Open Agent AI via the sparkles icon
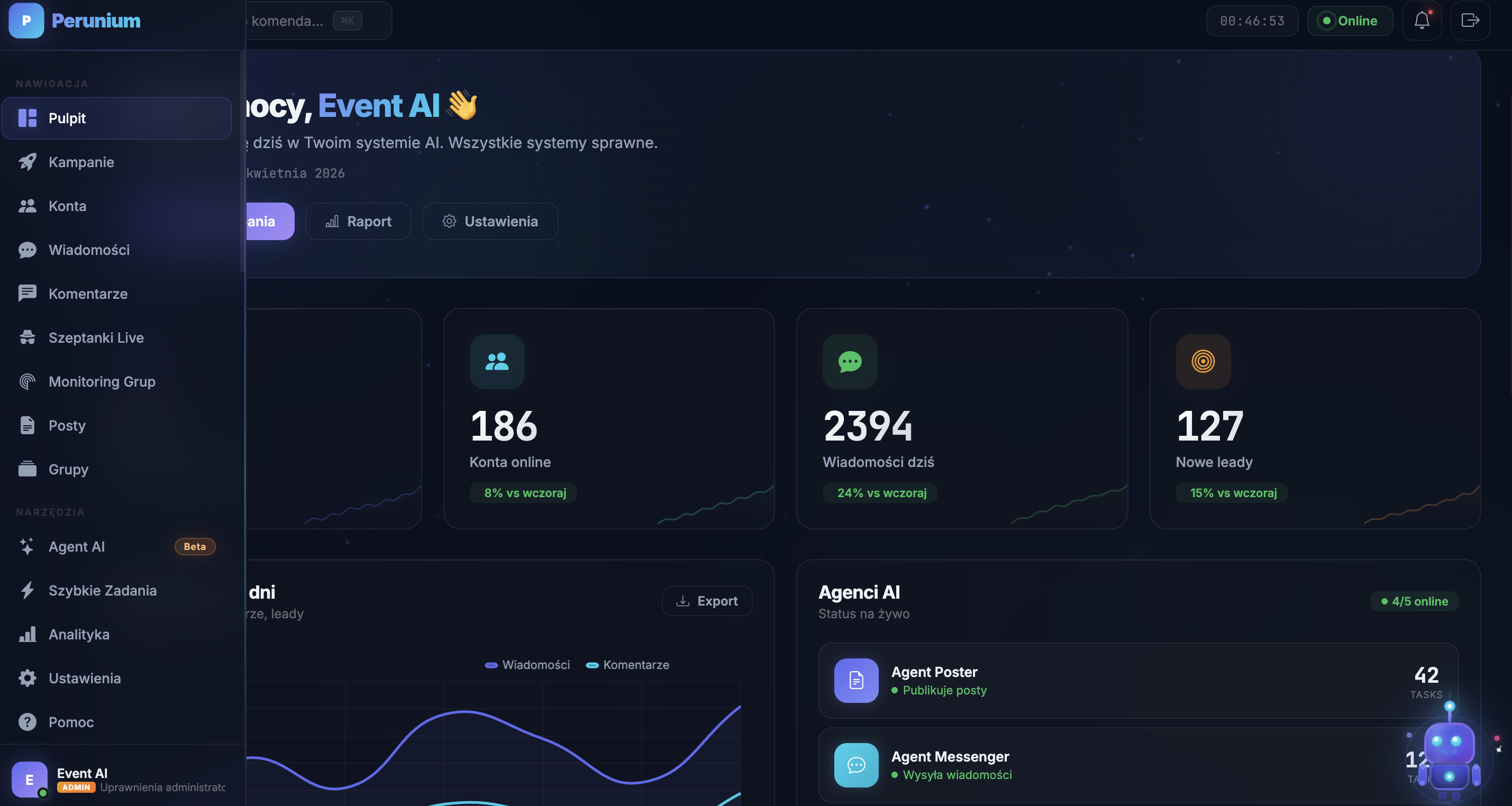Screen dimensions: 1512x806 click(x=28, y=547)
